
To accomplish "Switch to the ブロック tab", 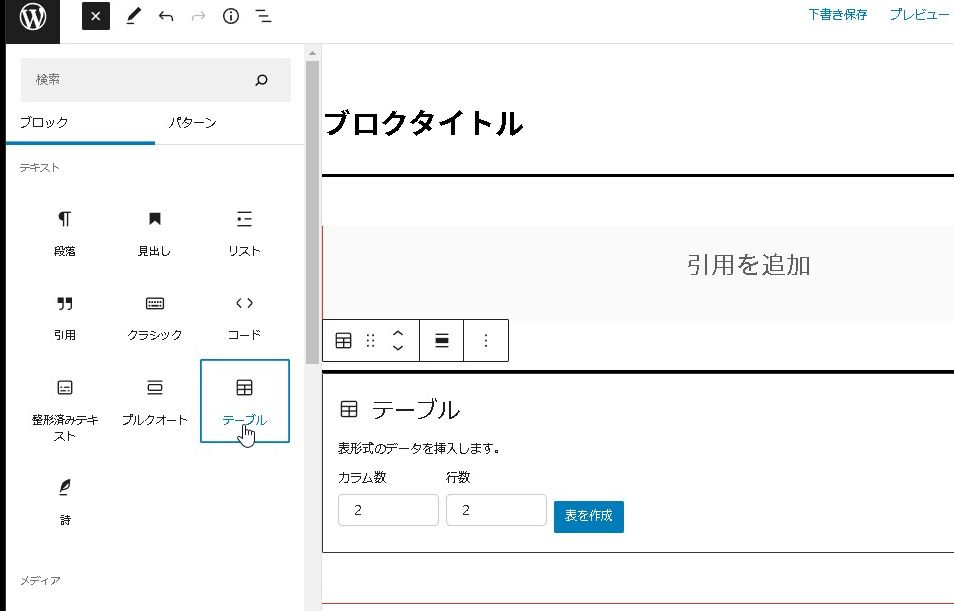I will coord(45,123).
